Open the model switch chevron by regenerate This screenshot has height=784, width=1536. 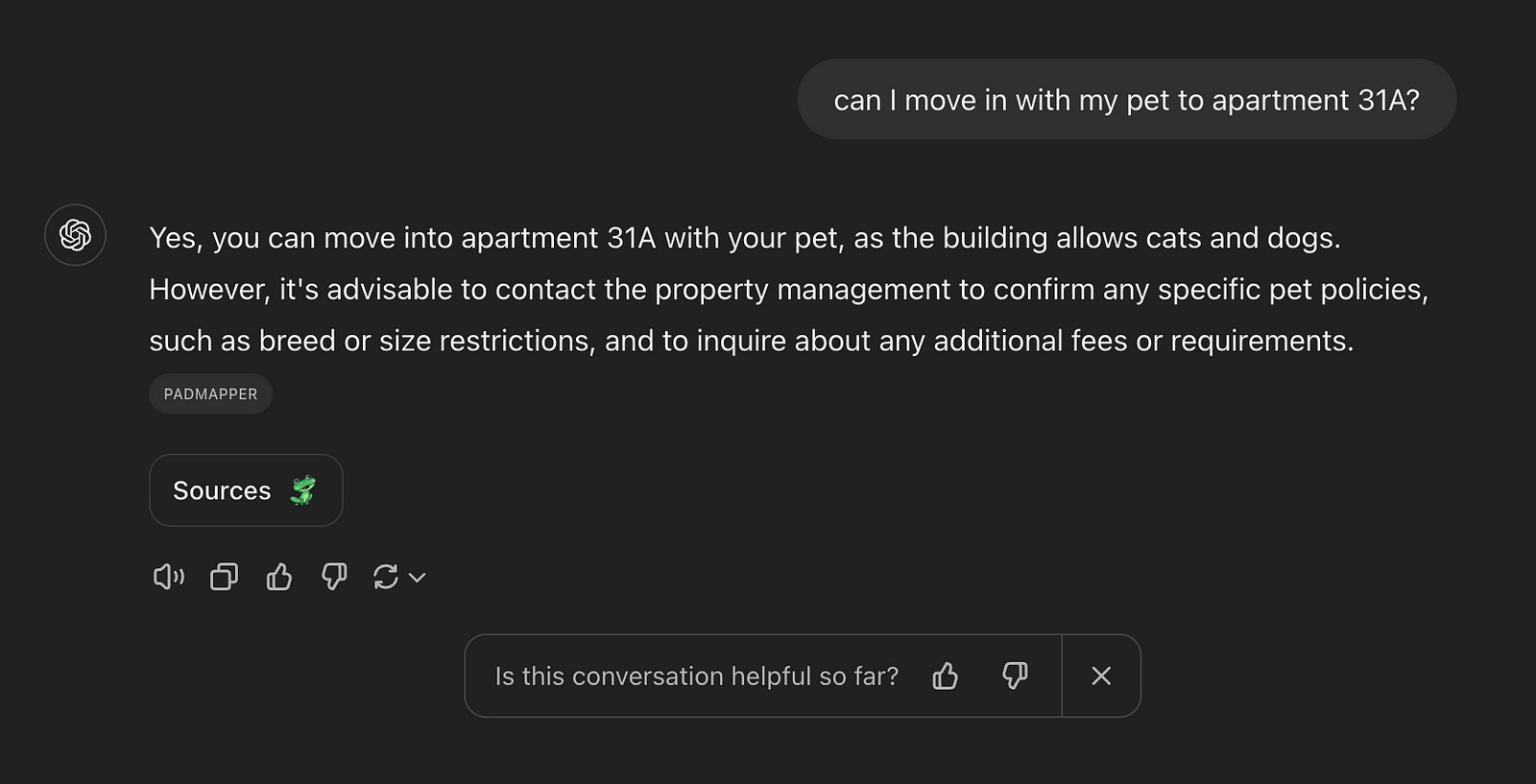click(418, 578)
